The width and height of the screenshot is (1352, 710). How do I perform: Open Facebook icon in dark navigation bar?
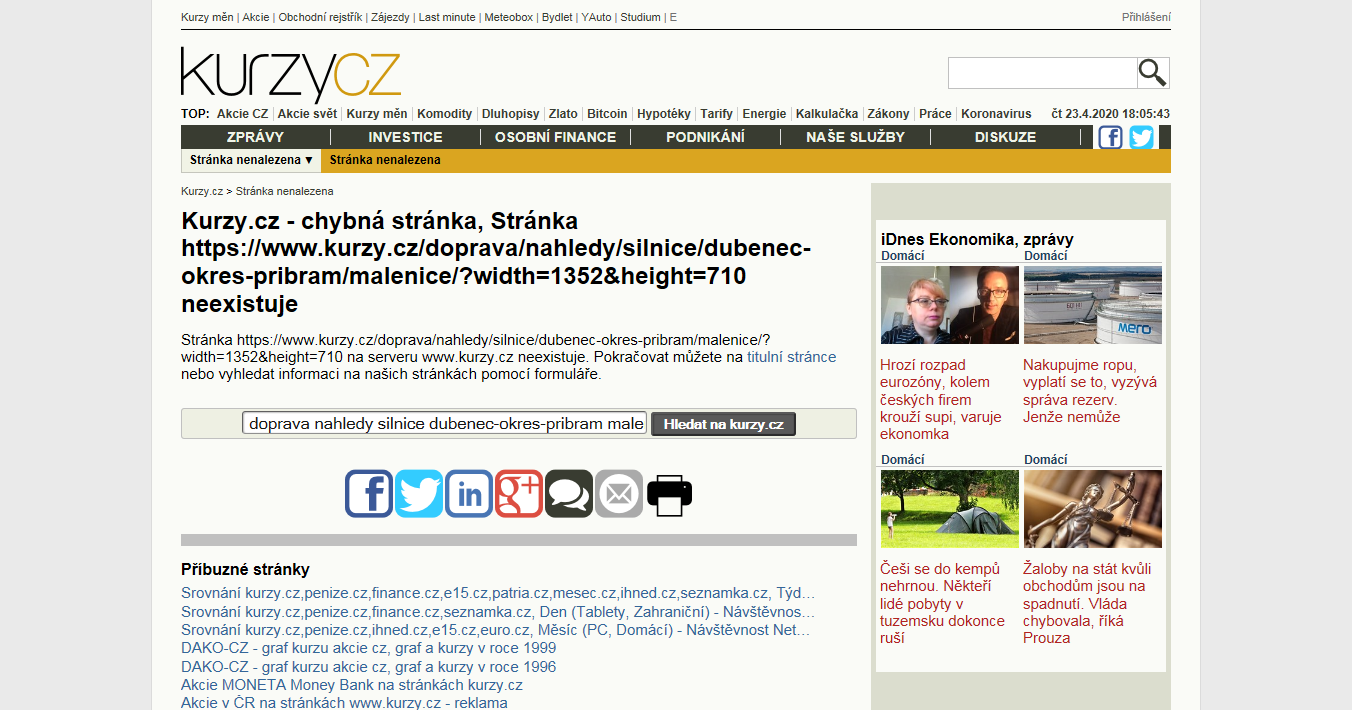[1110, 137]
